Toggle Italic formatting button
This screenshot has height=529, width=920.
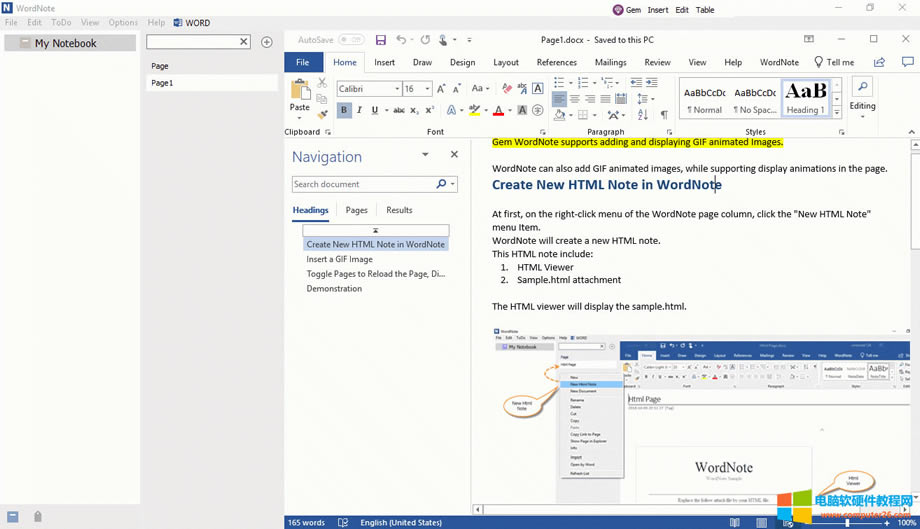point(359,111)
